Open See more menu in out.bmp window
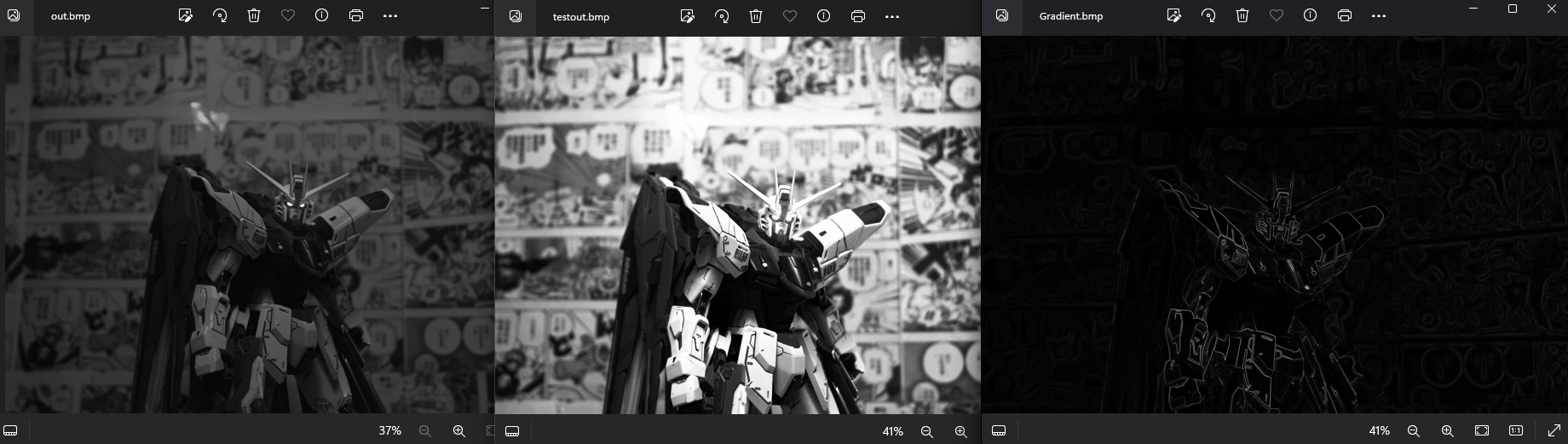1568x444 pixels. click(390, 15)
